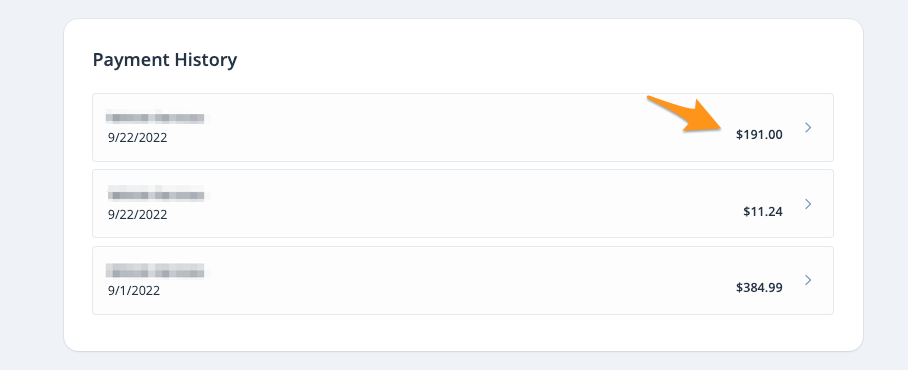Click the gray page background outside the card
Screen dimensions: 908x370
(31, 185)
